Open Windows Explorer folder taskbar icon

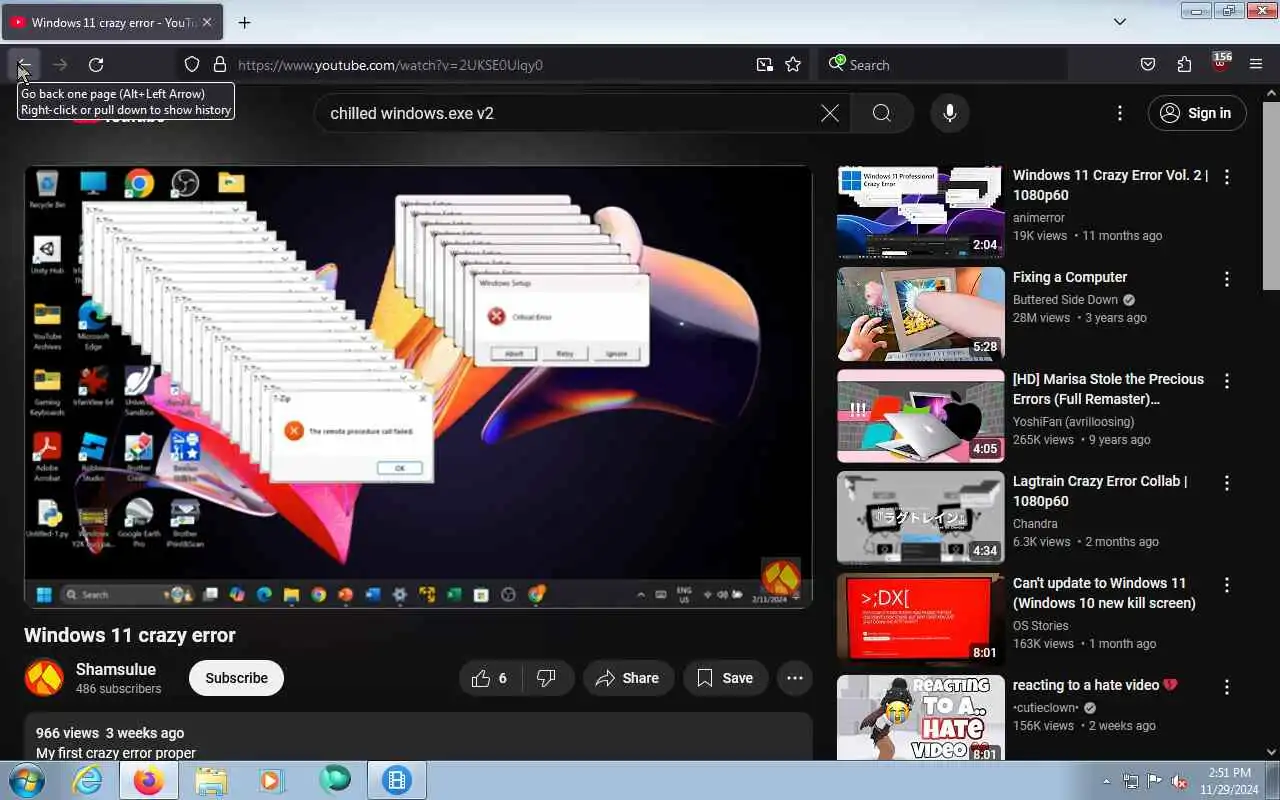coord(211,780)
